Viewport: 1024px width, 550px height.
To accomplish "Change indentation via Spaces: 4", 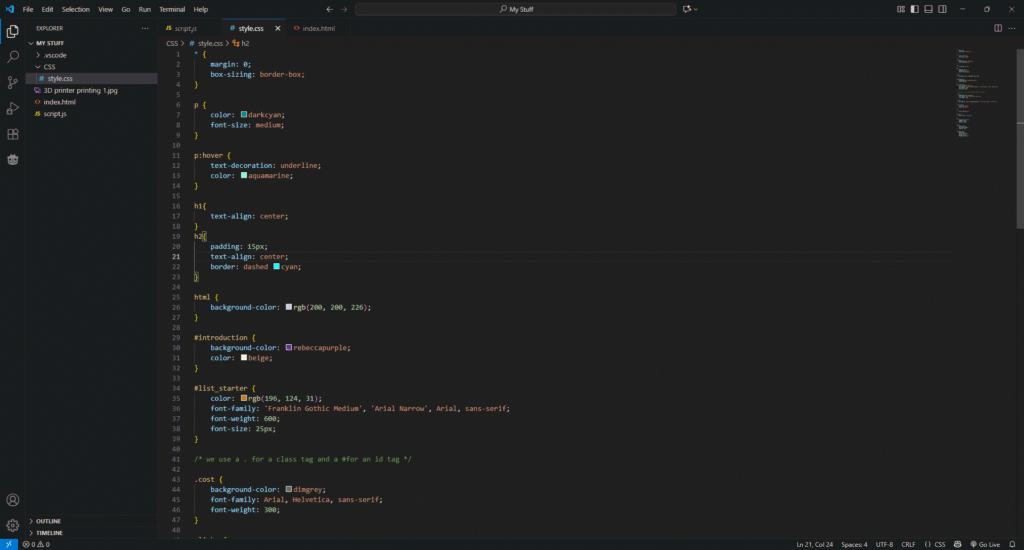I will (853, 544).
